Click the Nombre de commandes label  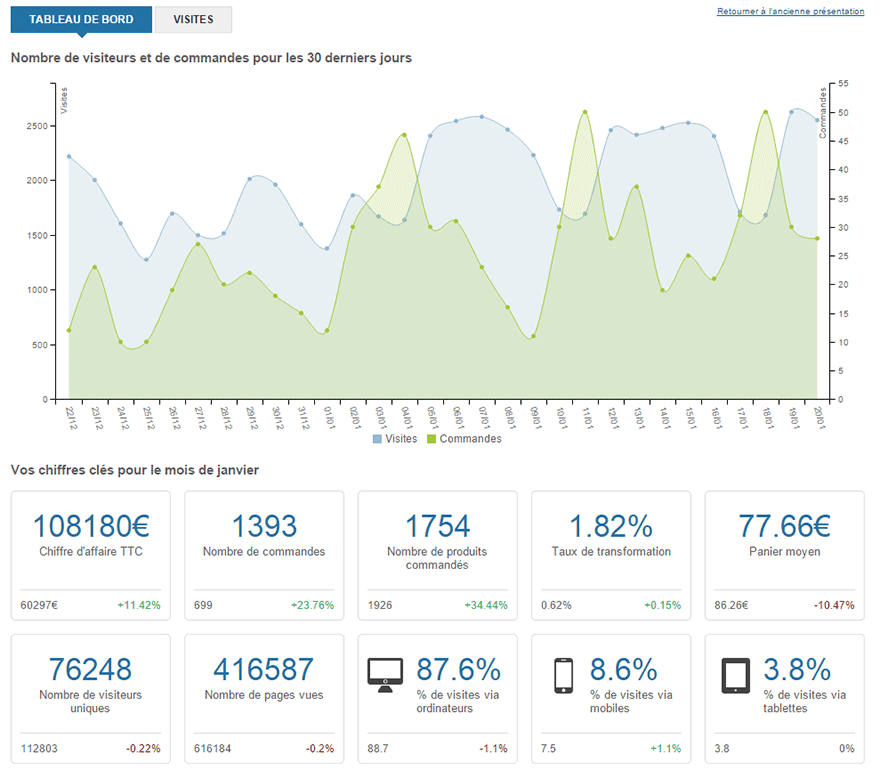click(264, 552)
